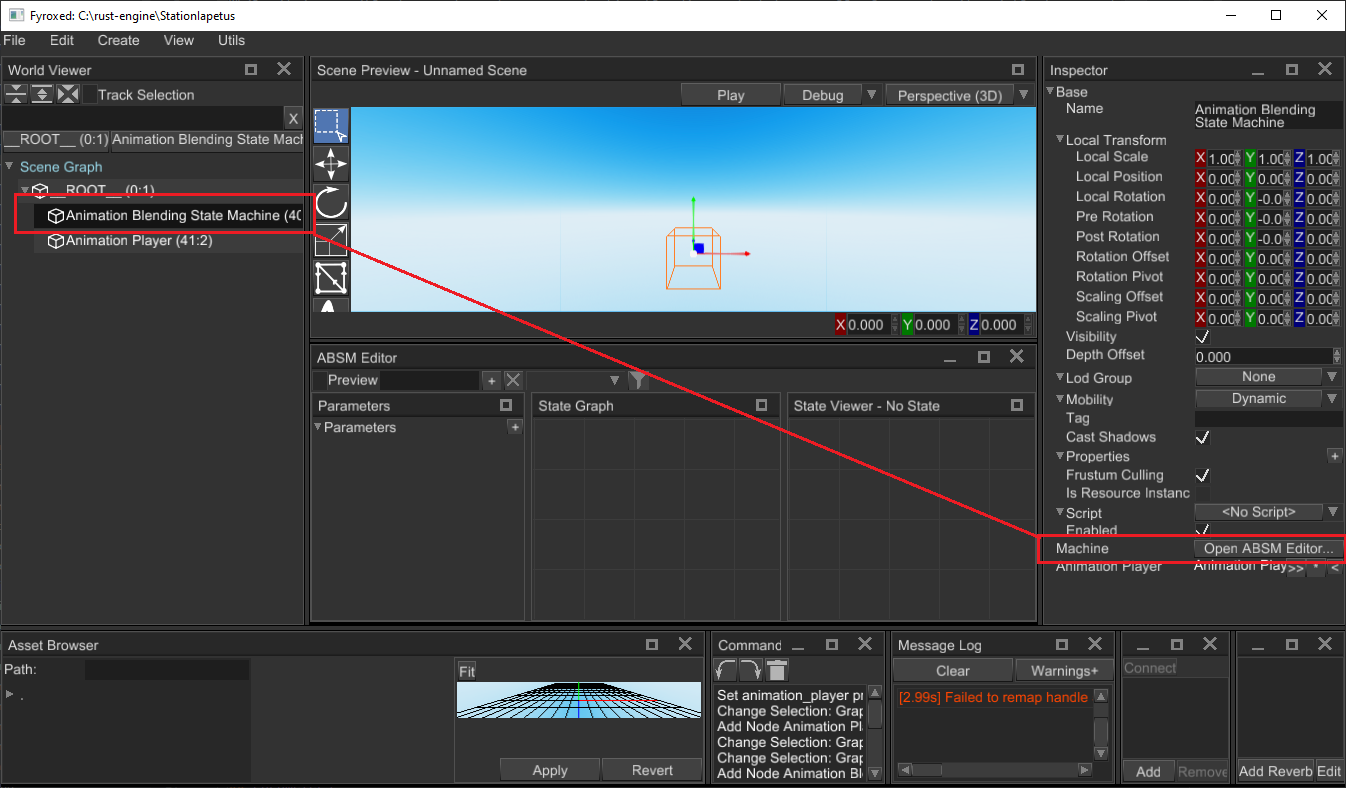The width and height of the screenshot is (1346, 788).
Task: Toggle the Script Enabled checkbox
Action: pyautogui.click(x=1203, y=529)
